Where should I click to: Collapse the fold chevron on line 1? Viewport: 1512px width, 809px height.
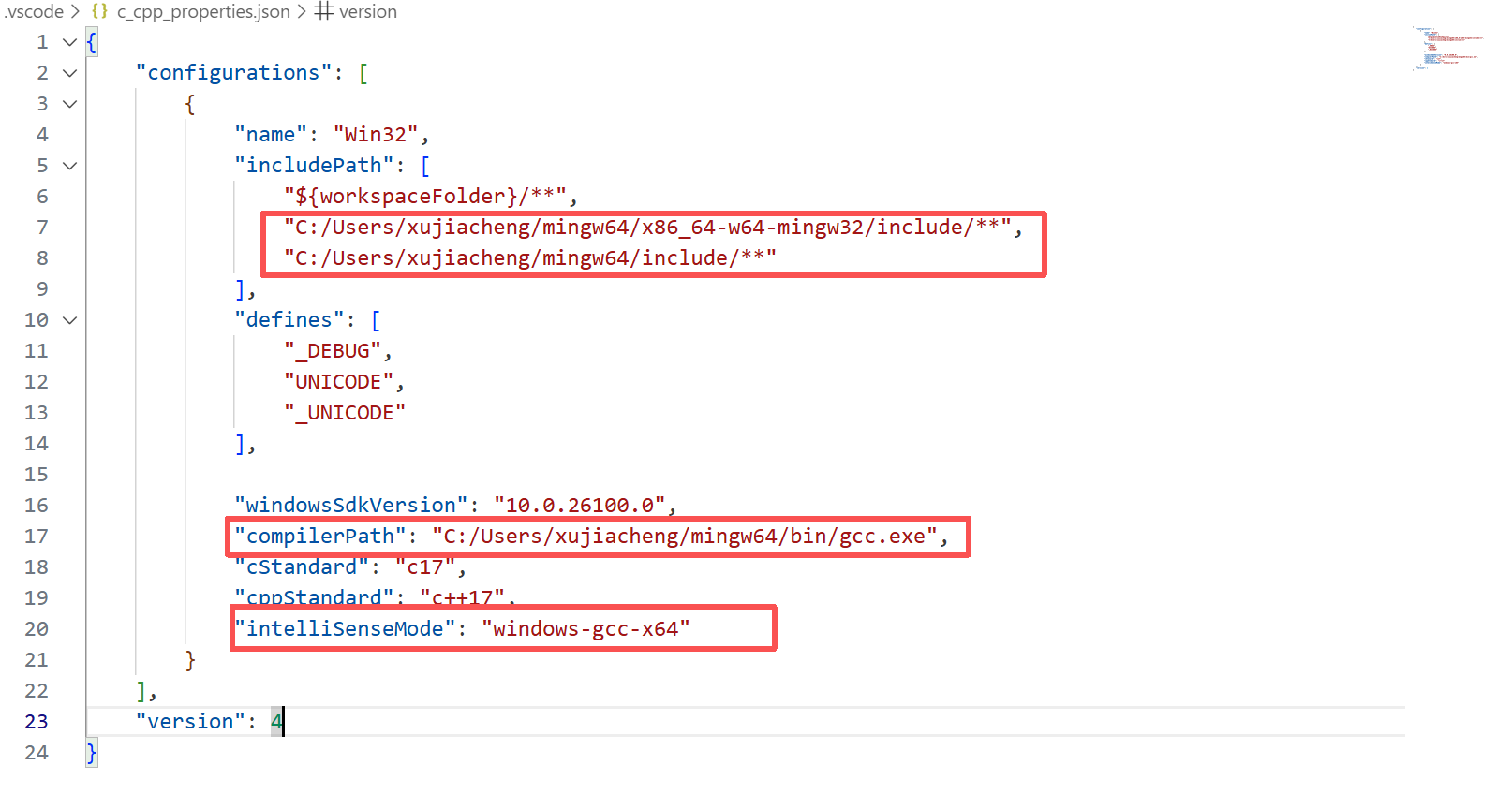[x=69, y=42]
